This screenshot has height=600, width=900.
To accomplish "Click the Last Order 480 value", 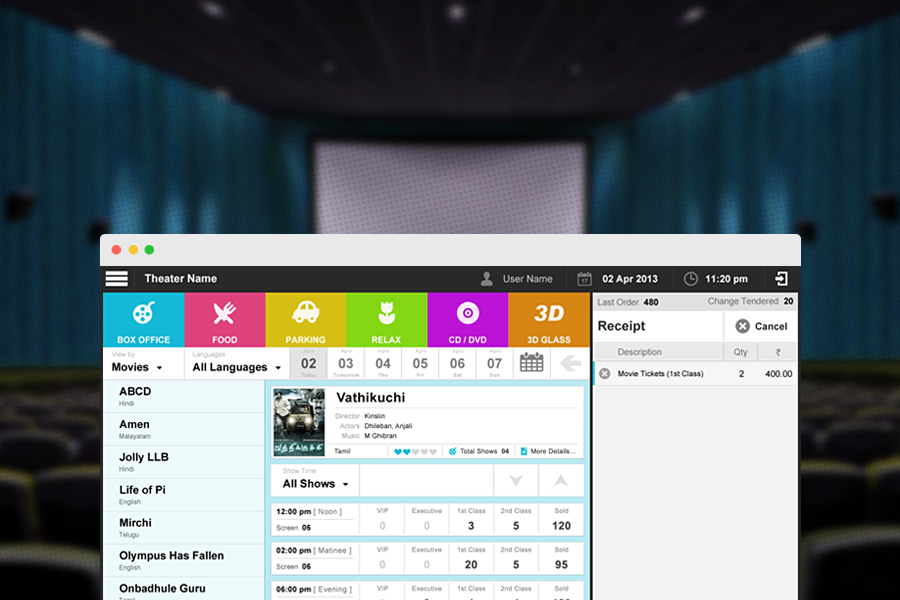I will pyautogui.click(x=651, y=302).
